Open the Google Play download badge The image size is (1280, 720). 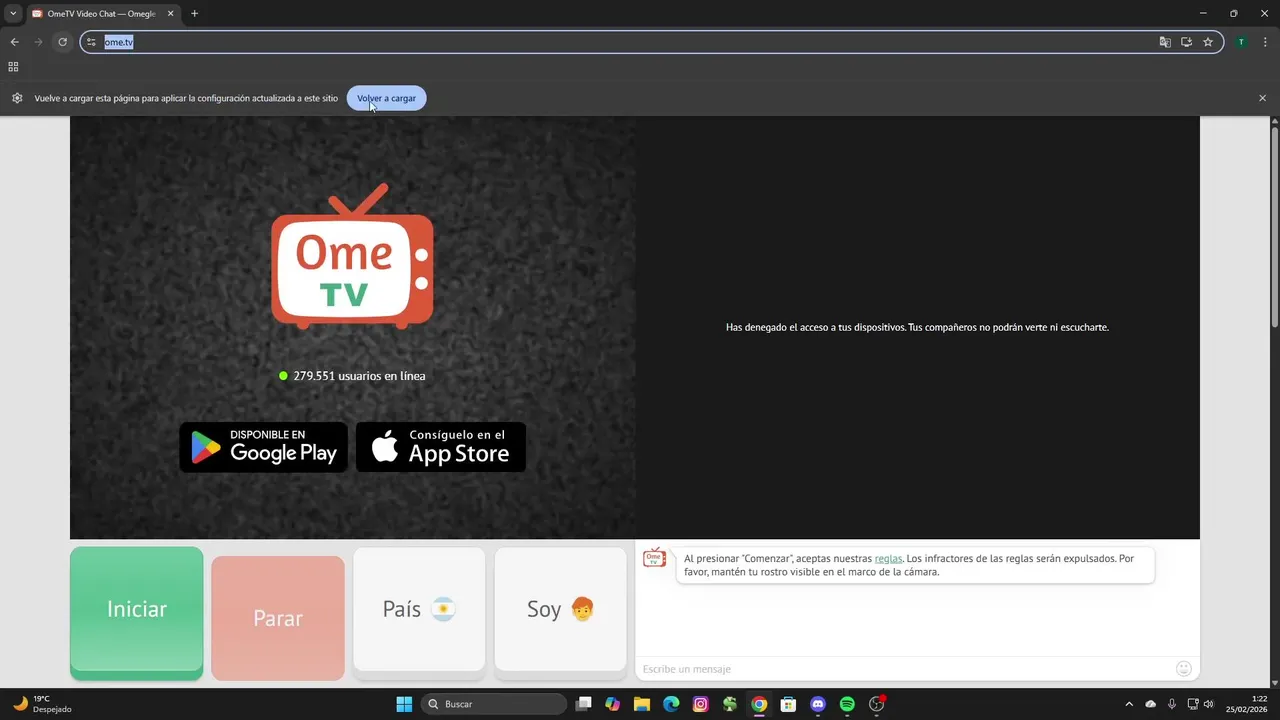pyautogui.click(x=263, y=447)
